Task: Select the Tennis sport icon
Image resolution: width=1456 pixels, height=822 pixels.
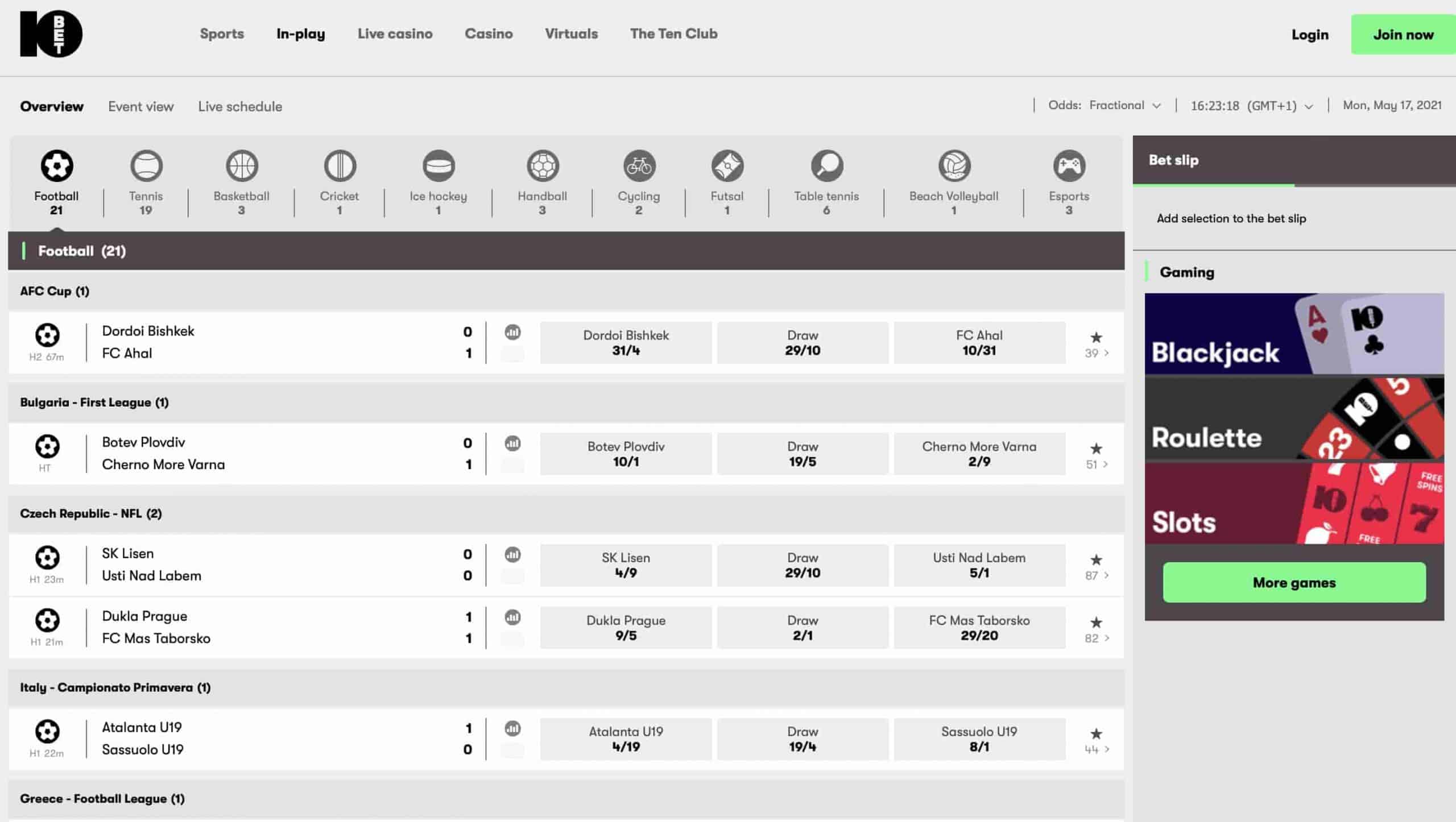Action: [146, 166]
